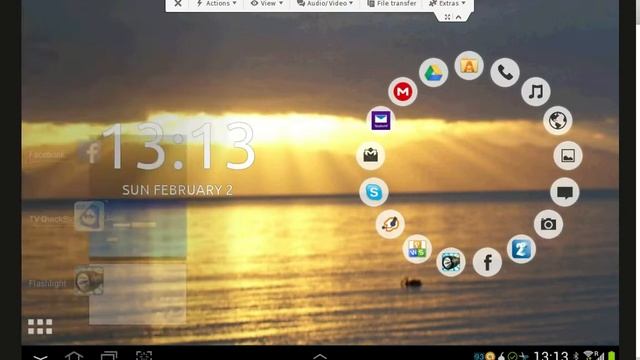Toggle full screen from toolbar corner icon

tap(448, 17)
